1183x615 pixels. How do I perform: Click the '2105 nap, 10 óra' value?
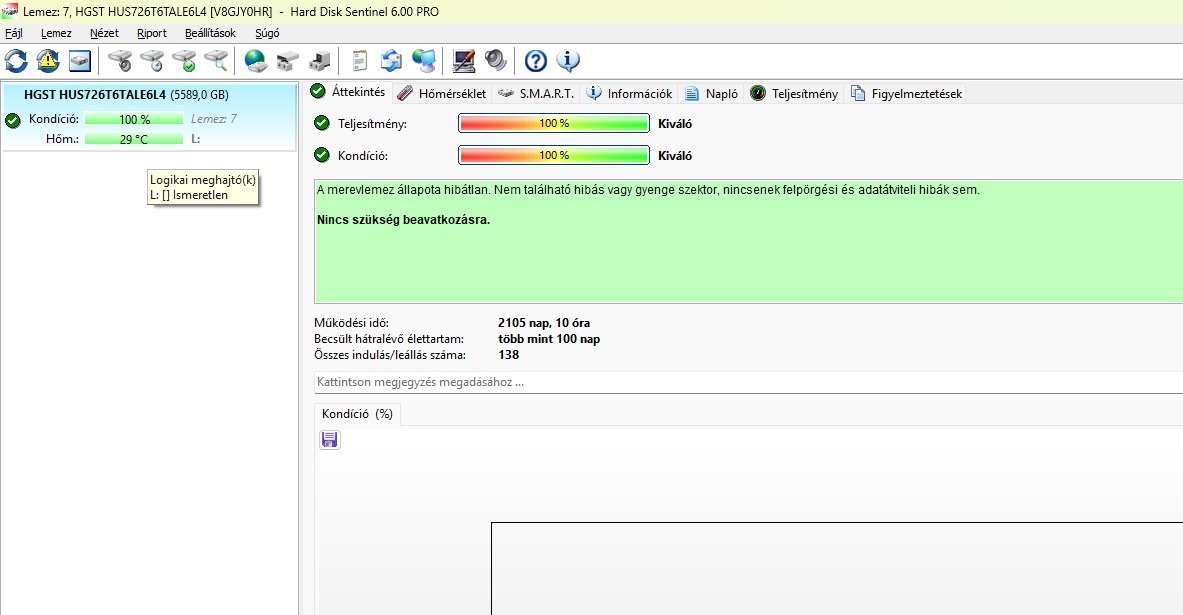tap(544, 323)
